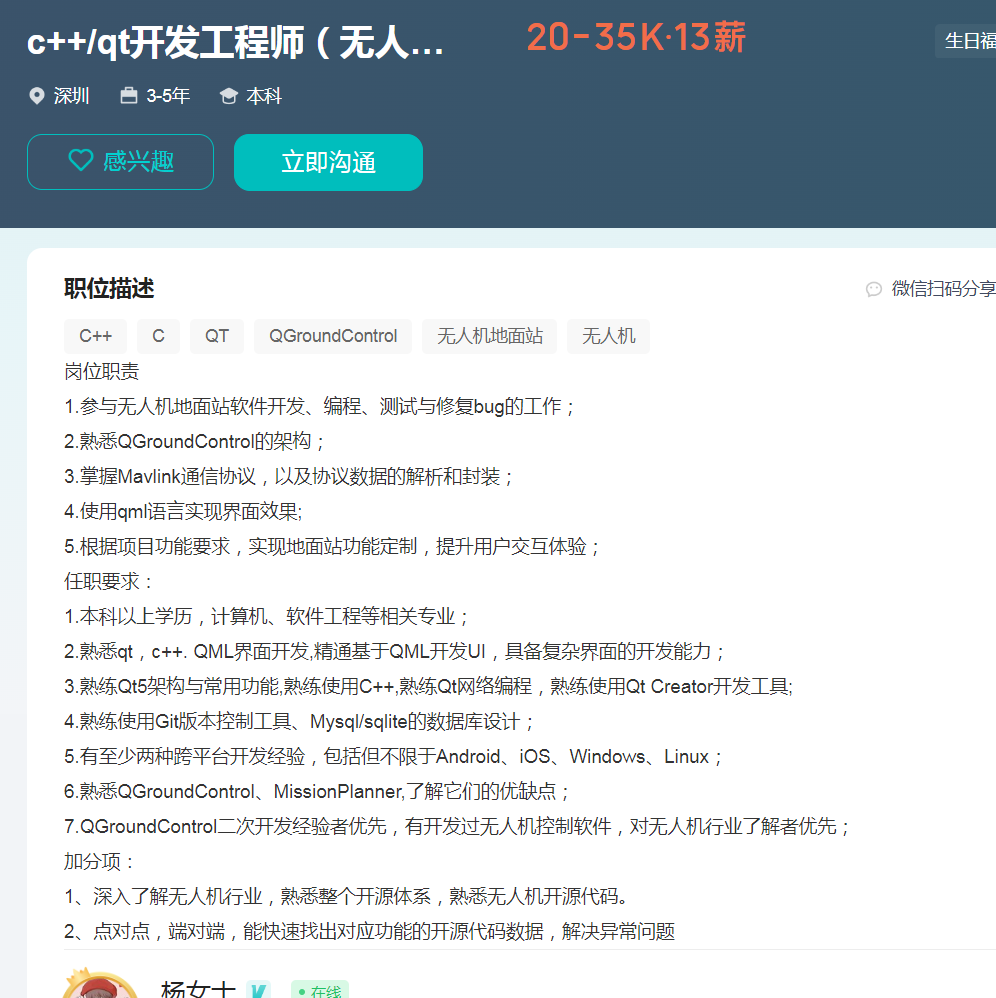Click the line about qml语言实现界面效果
Screen dimensions: 996x998
183,511
